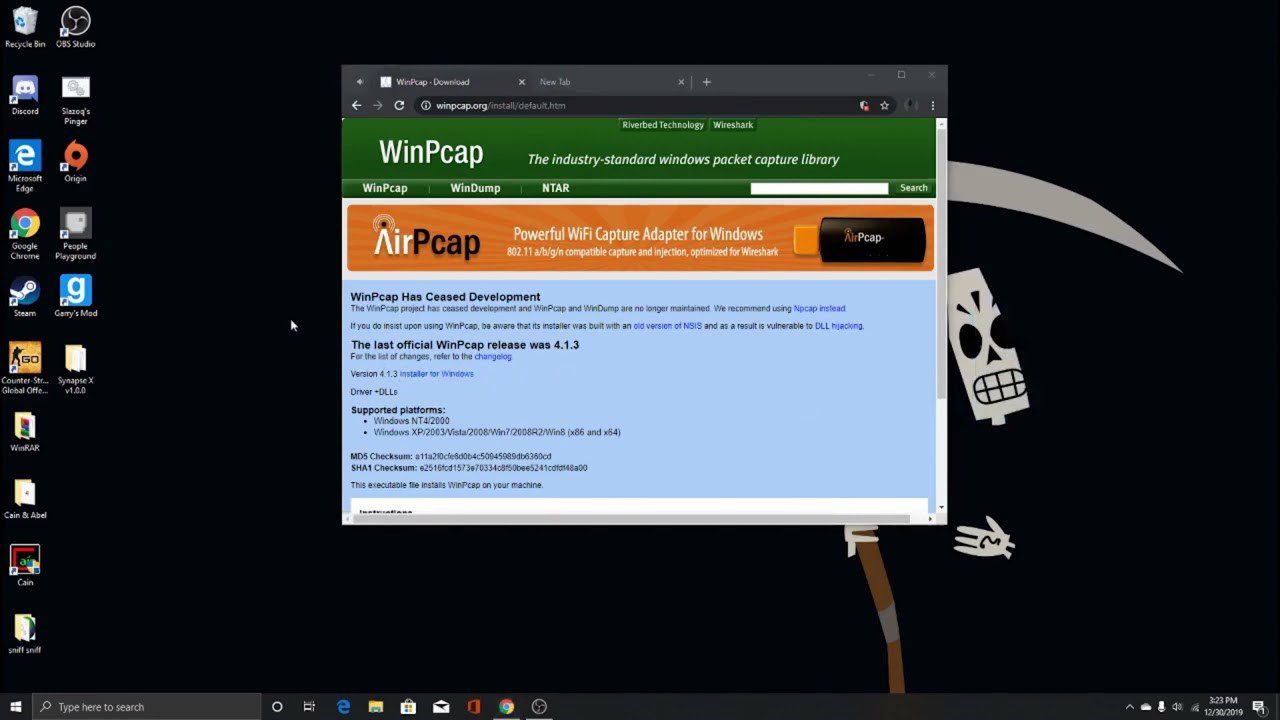1280x720 pixels.
Task: Open the Origin desktop shortcut
Action: point(75,155)
